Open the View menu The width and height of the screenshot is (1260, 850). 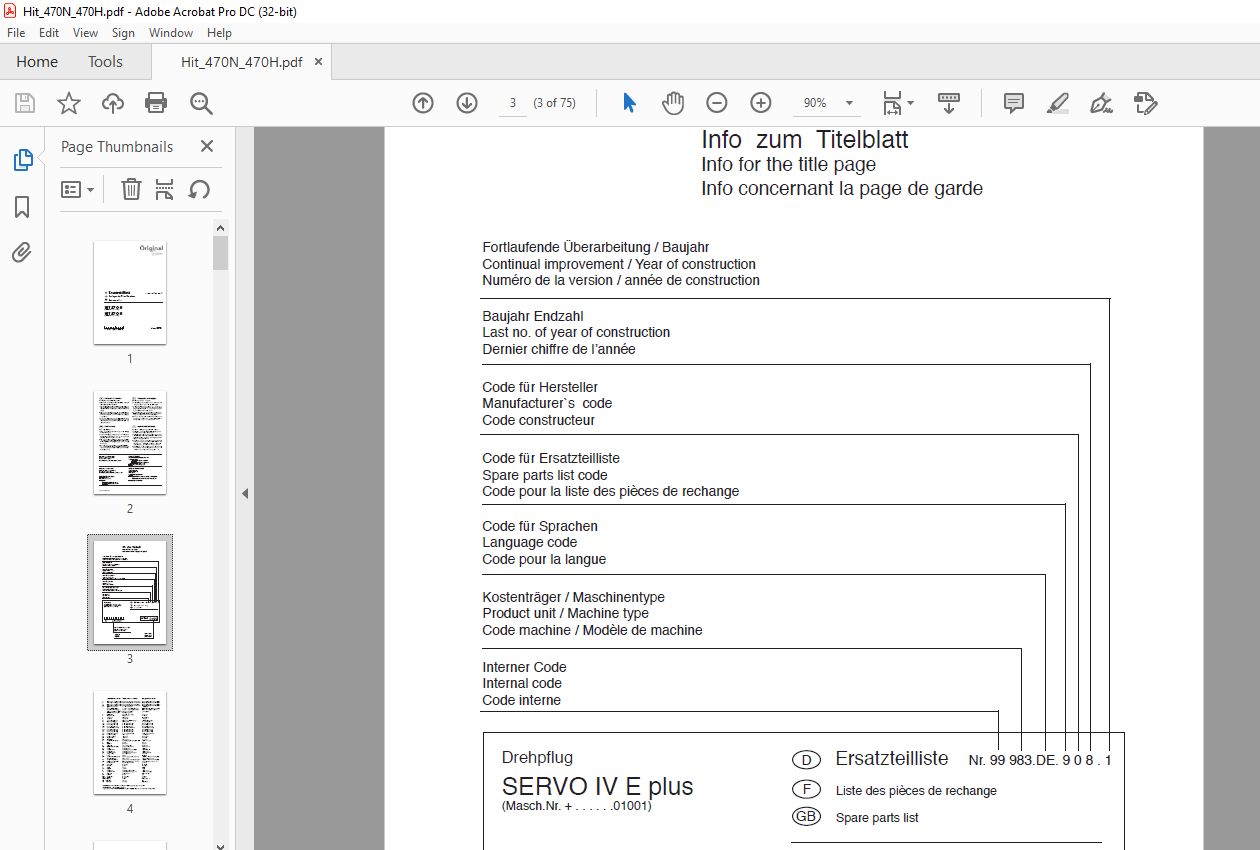click(85, 33)
